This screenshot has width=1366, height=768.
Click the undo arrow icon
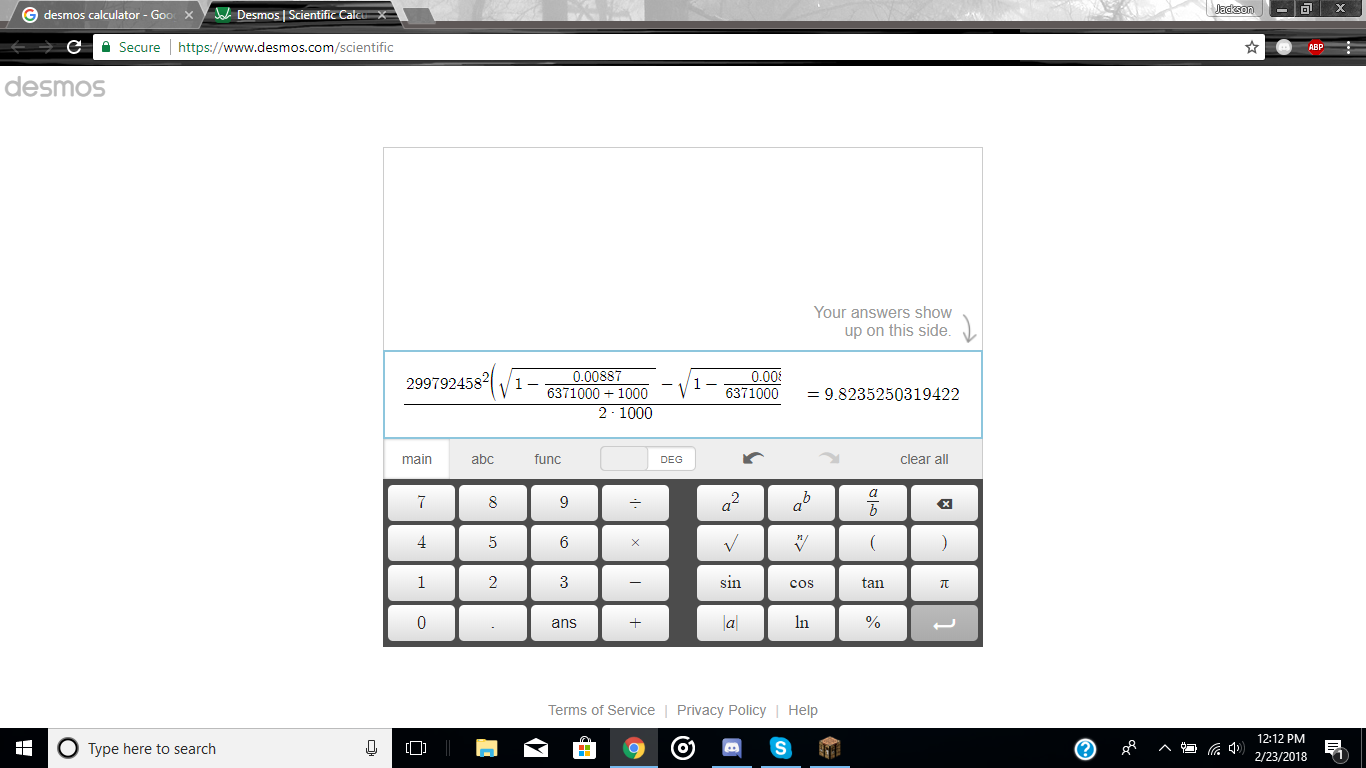click(x=753, y=459)
